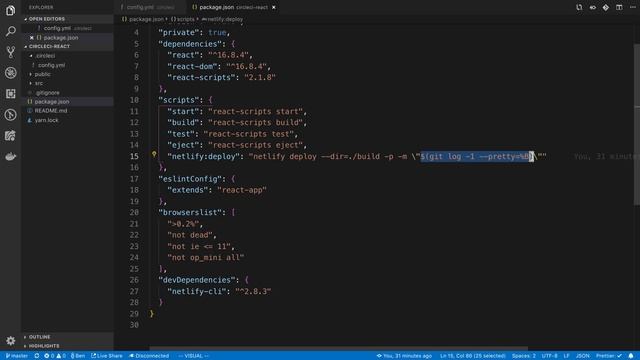Click the vertical scrollbar of the editor

pyautogui.click(x=637, y=124)
